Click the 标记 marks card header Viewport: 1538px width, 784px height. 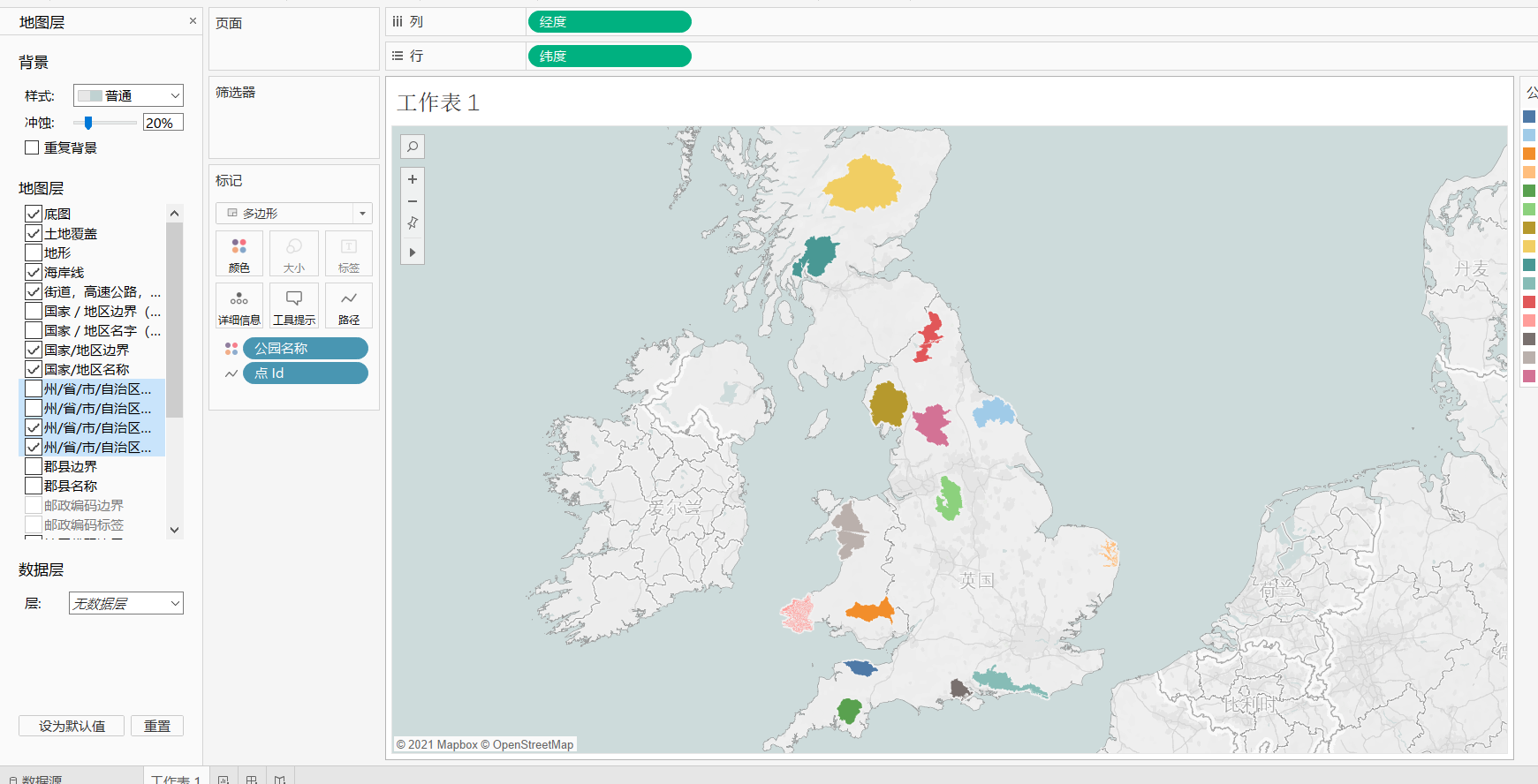tap(229, 180)
